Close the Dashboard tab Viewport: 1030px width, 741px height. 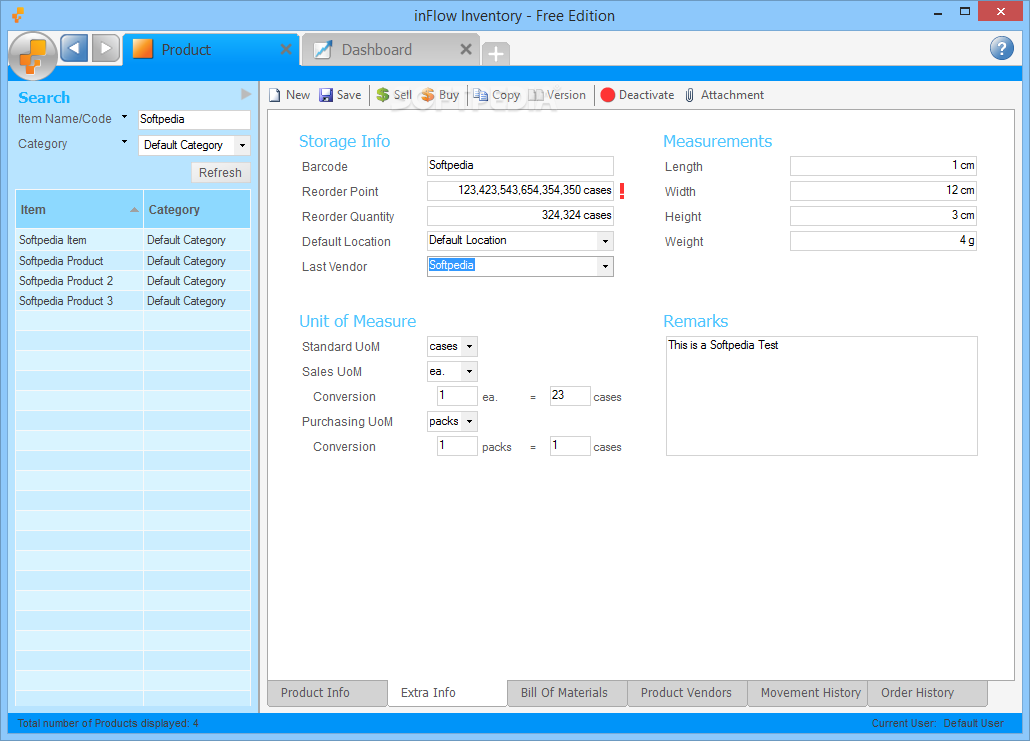pyautogui.click(x=466, y=49)
